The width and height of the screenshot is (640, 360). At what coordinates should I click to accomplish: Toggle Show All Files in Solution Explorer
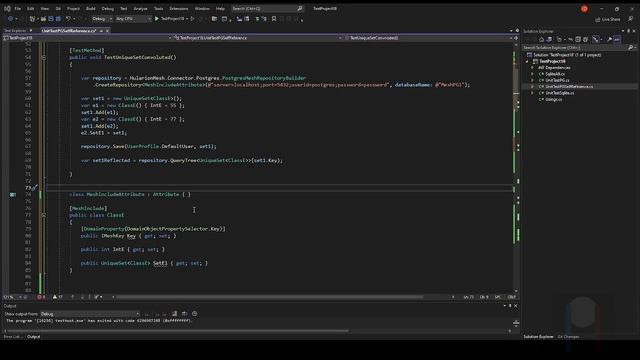click(x=585, y=40)
